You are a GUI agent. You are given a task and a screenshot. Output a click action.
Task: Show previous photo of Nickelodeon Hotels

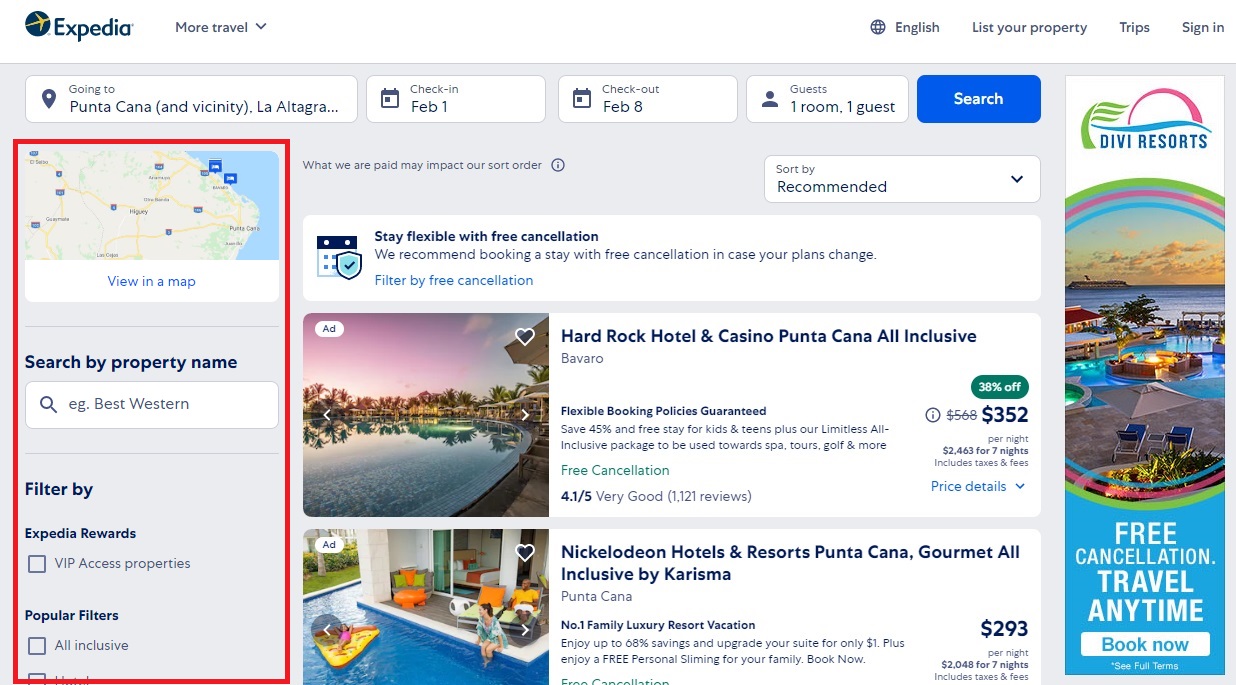tap(326, 630)
